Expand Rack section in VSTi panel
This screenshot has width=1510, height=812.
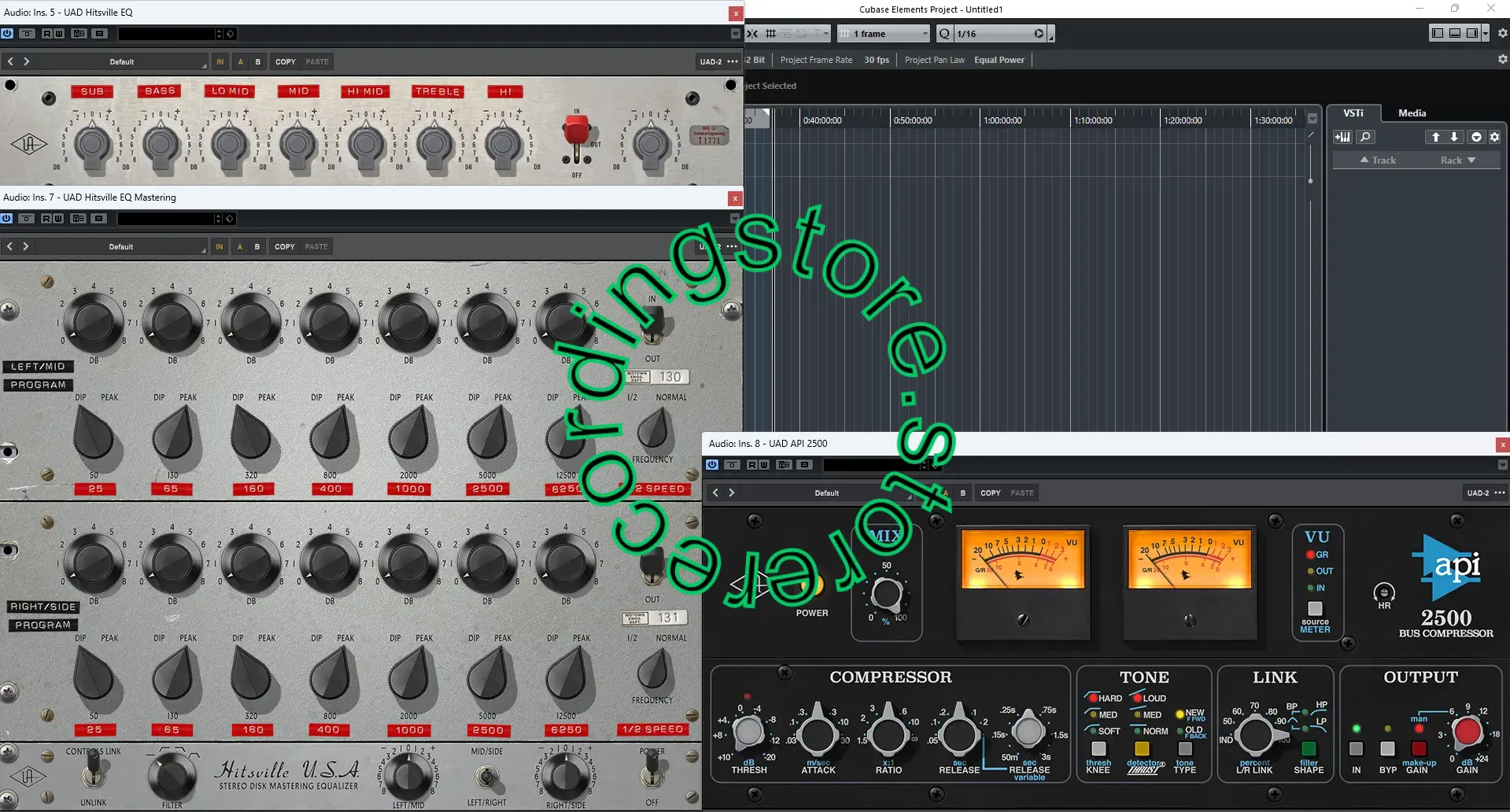1457,161
